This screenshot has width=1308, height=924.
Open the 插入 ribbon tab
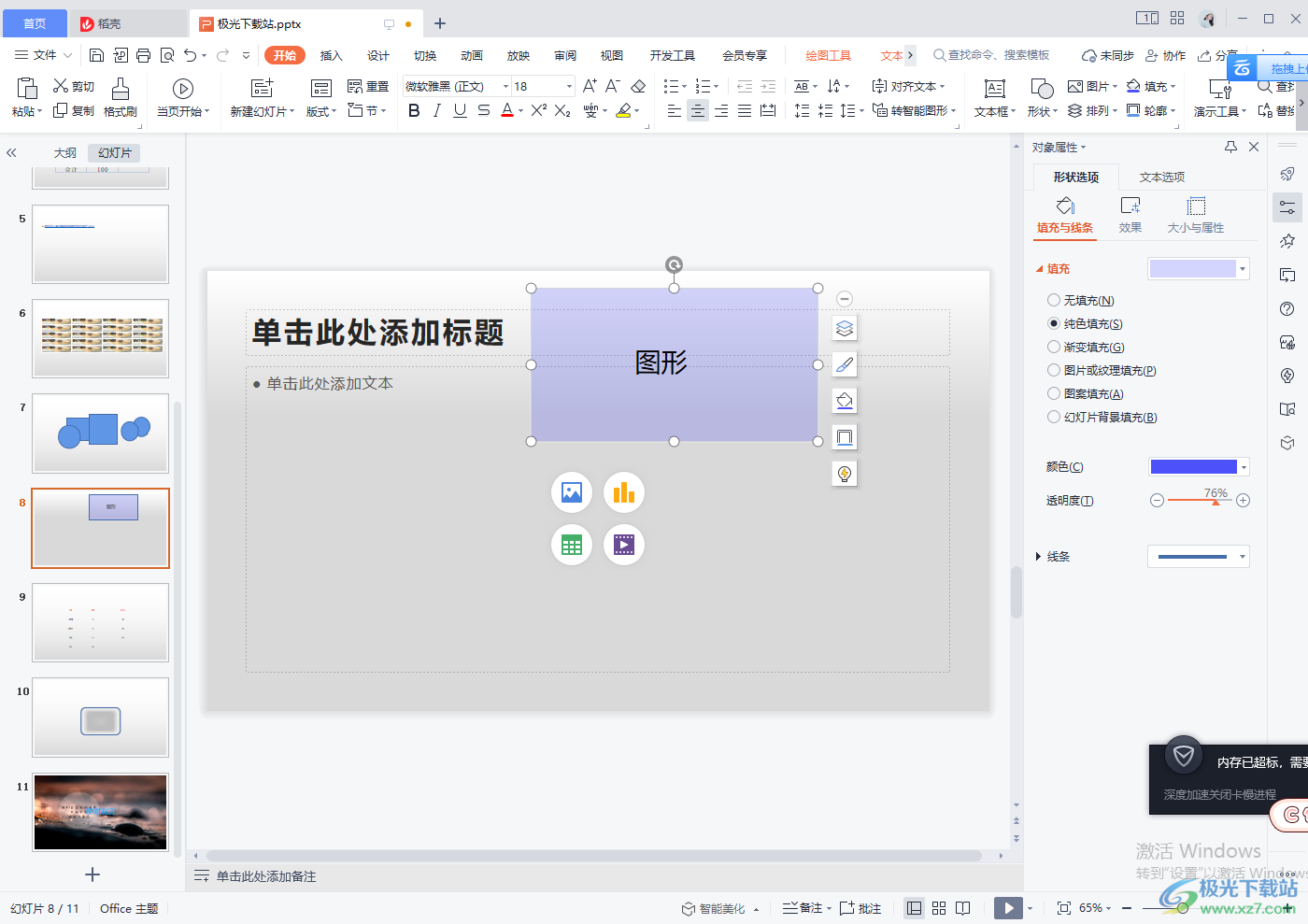(x=331, y=55)
